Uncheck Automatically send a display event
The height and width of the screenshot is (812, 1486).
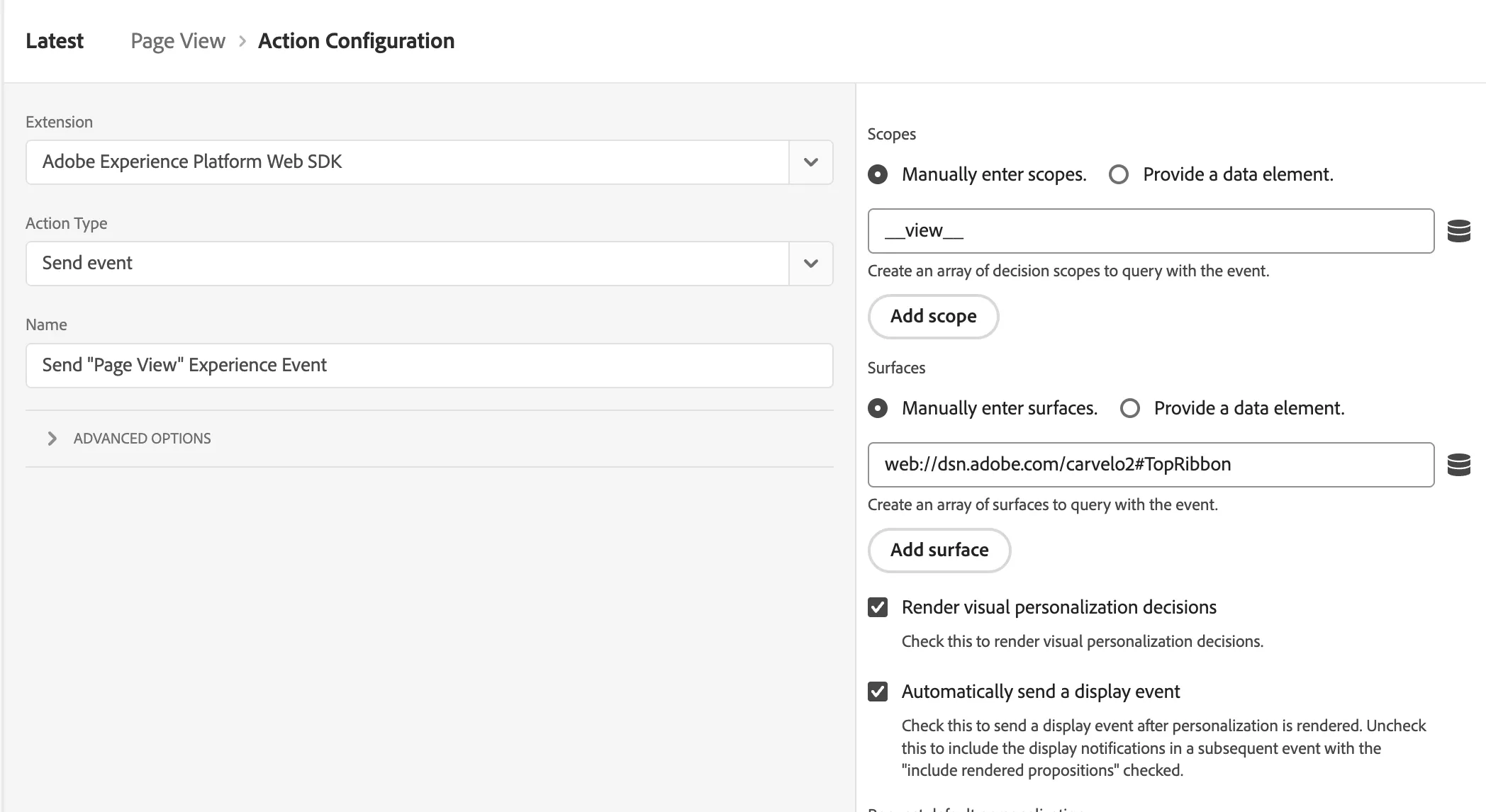pos(878,692)
